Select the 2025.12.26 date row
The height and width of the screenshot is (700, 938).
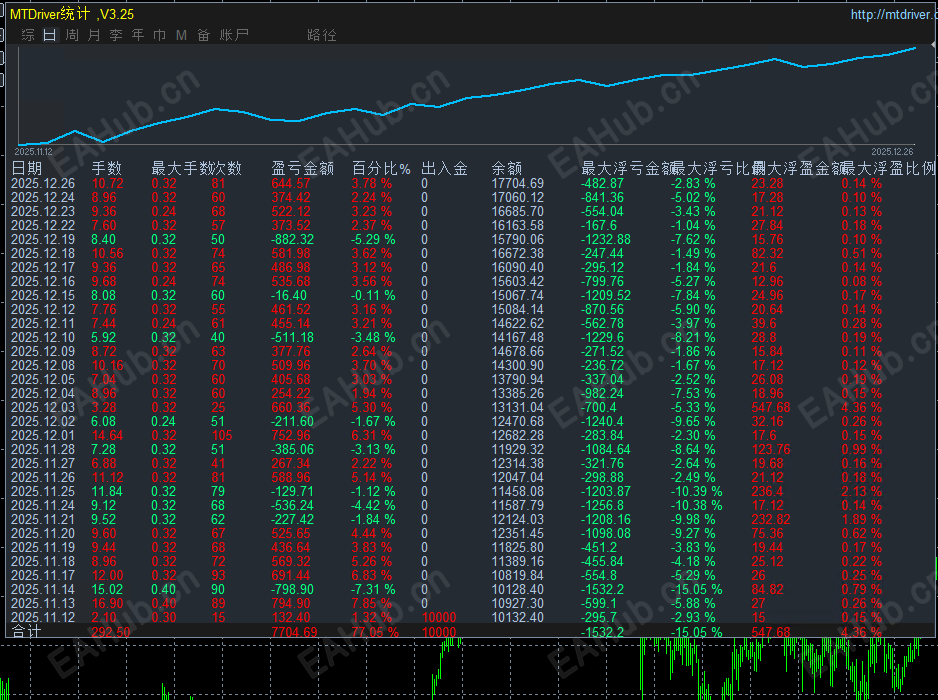click(43, 183)
